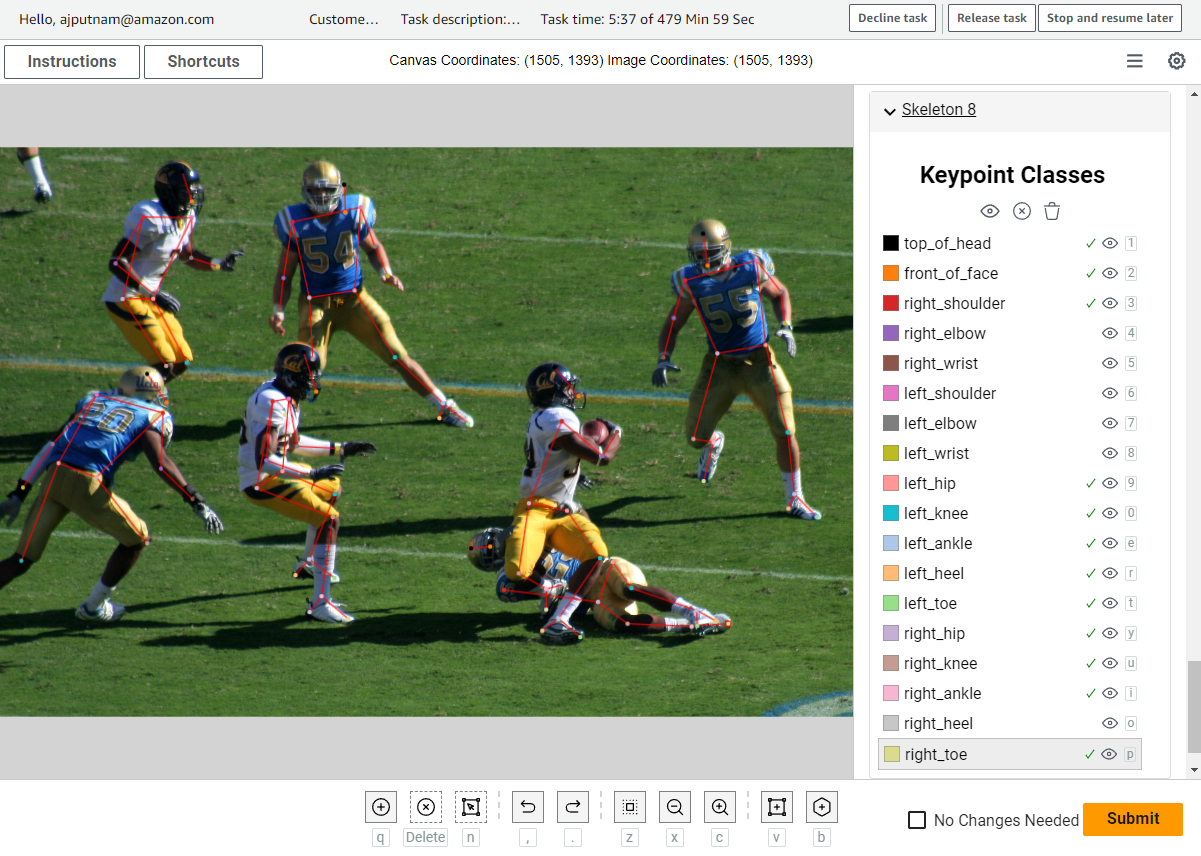Hide the left_knee keypoint
The image size is (1201, 856).
click(1109, 513)
